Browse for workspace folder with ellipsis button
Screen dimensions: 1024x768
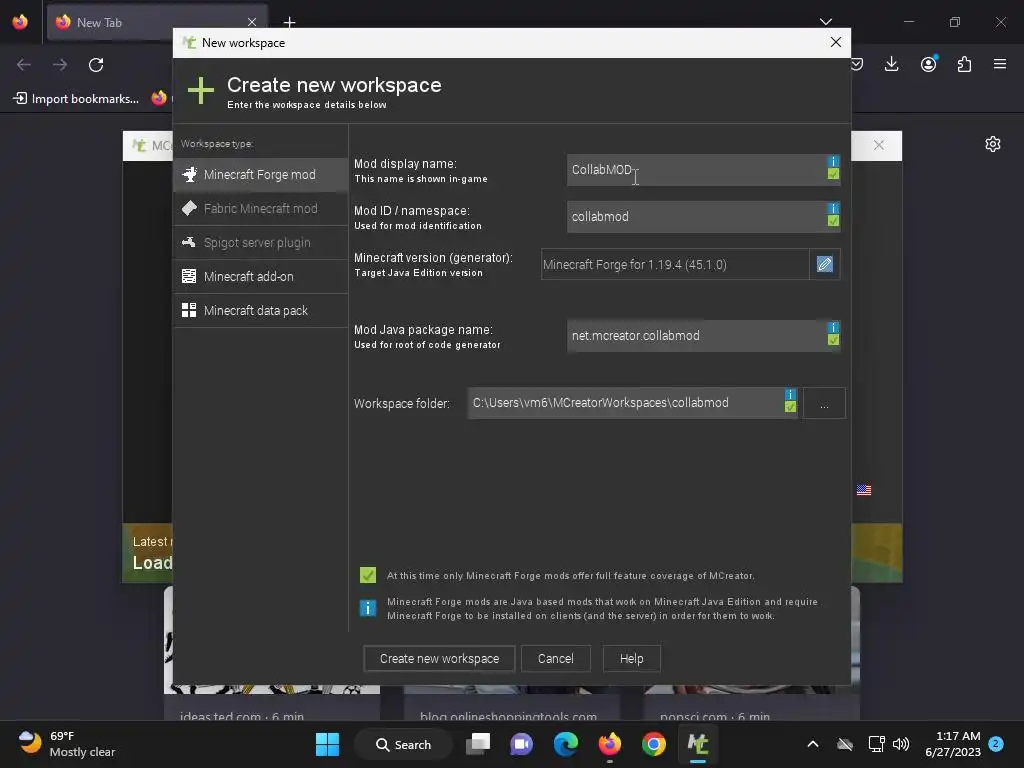point(824,404)
